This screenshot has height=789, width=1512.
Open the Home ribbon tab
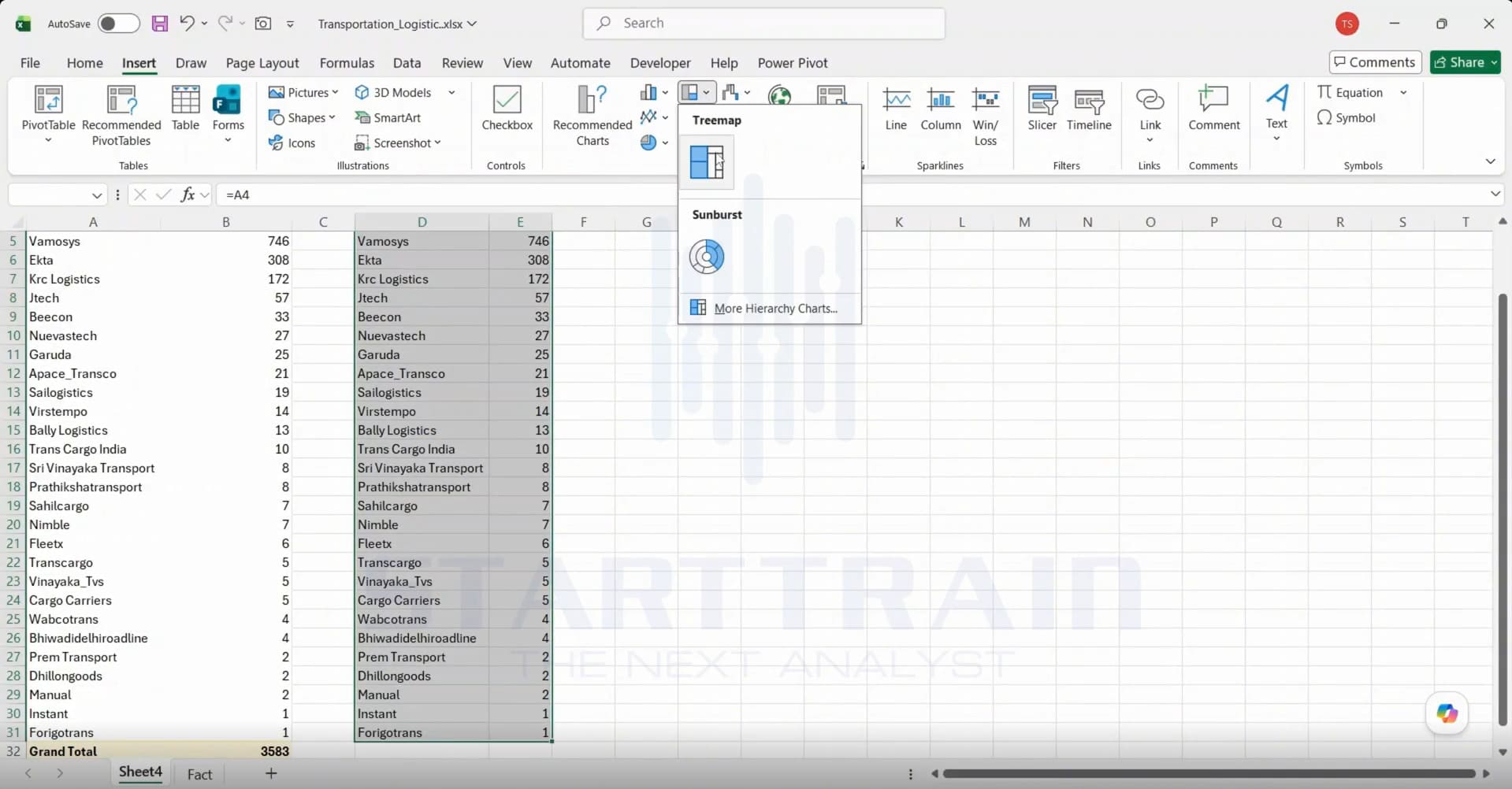point(84,63)
